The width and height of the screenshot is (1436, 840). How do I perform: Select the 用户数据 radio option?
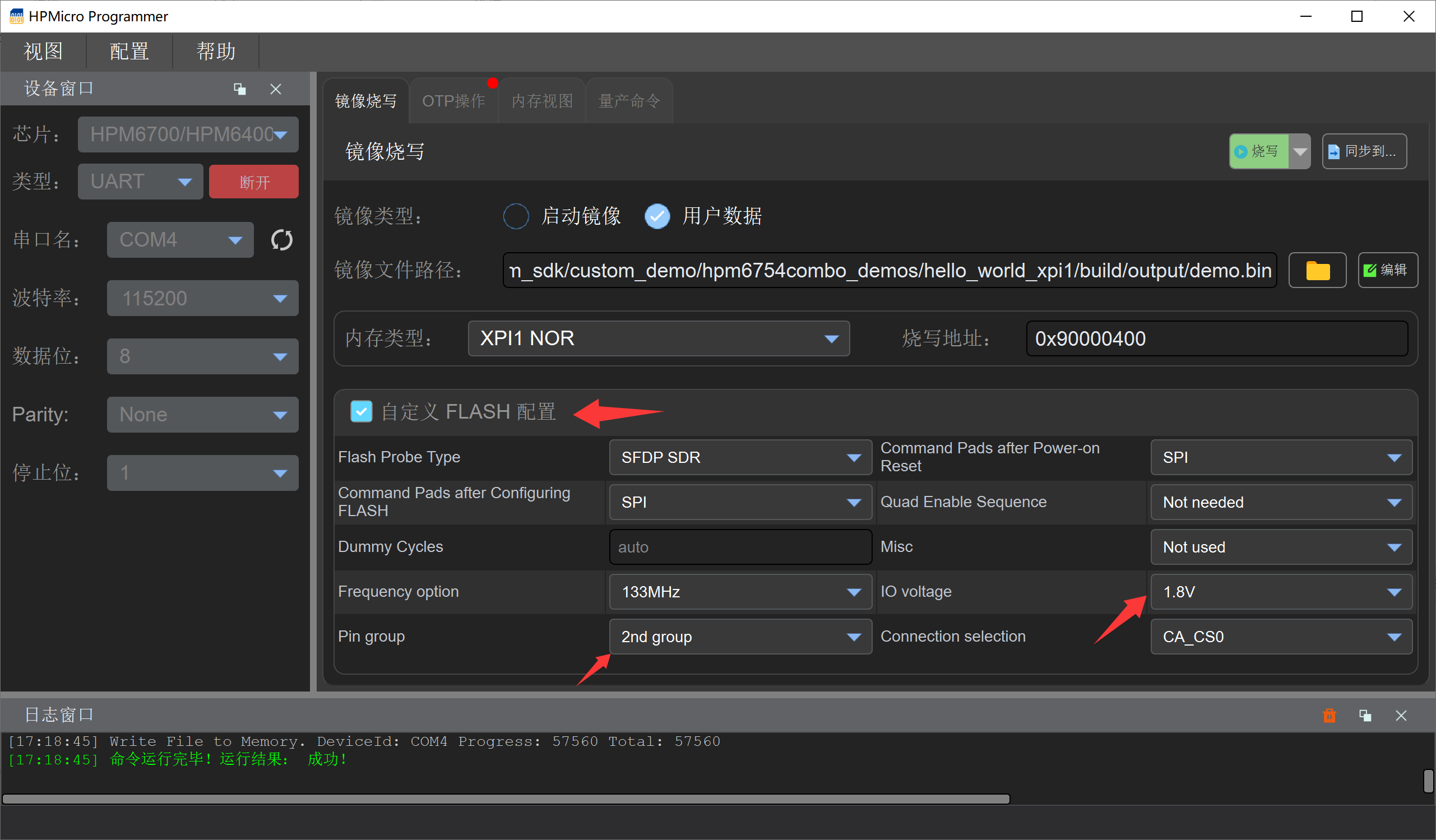point(657,216)
